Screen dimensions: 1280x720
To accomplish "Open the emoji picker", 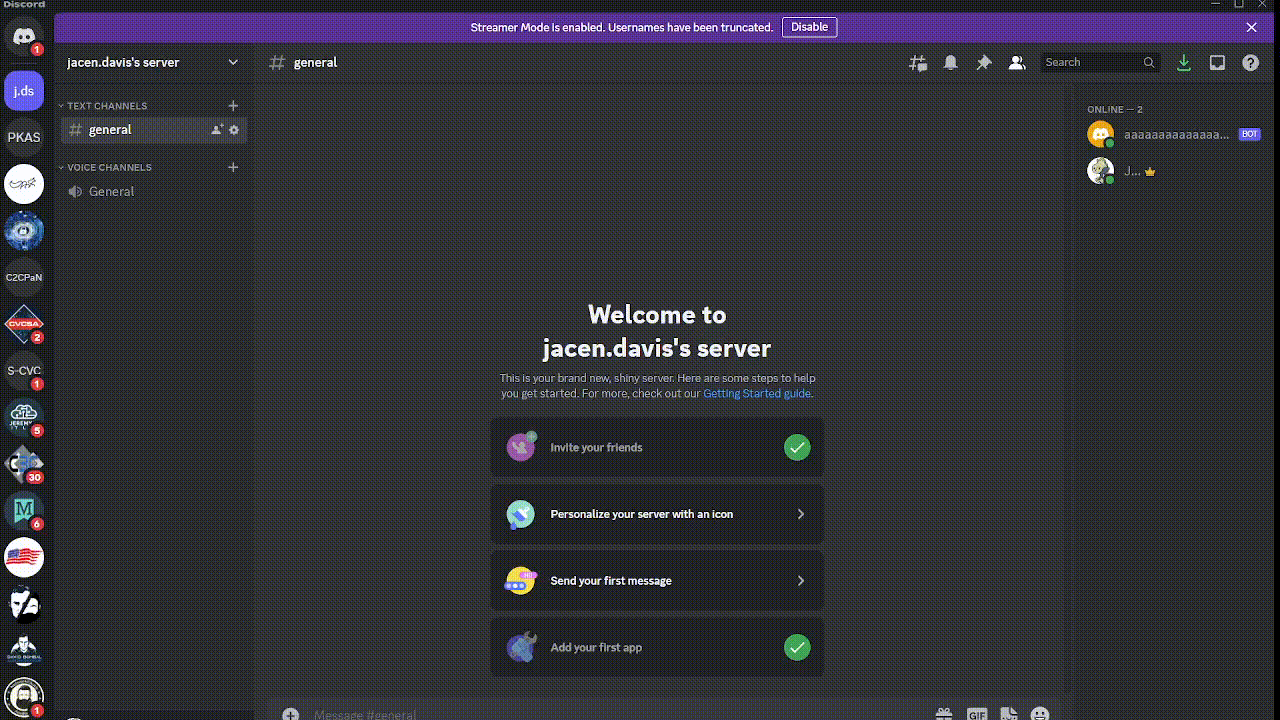I will pyautogui.click(x=1040, y=714).
